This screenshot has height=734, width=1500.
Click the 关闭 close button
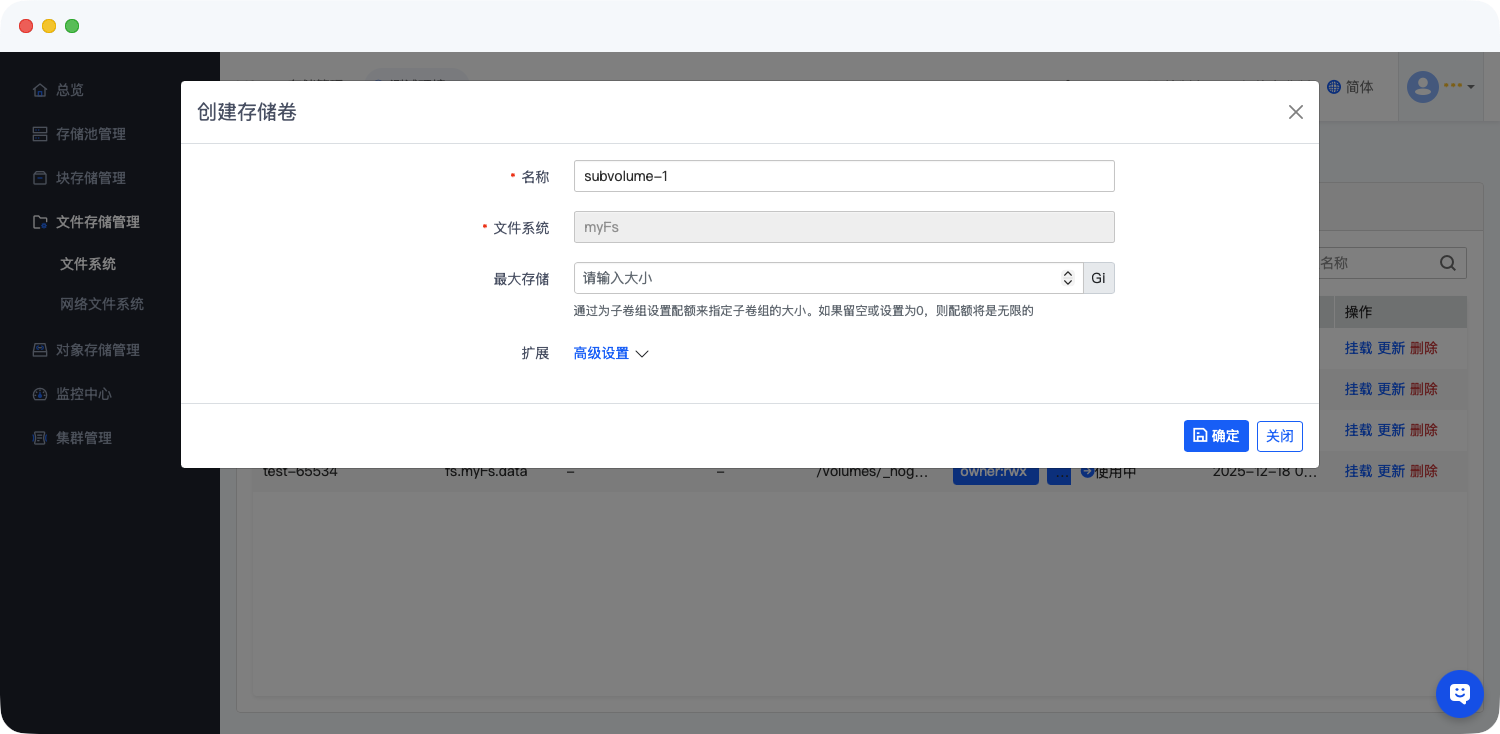[1279, 436]
